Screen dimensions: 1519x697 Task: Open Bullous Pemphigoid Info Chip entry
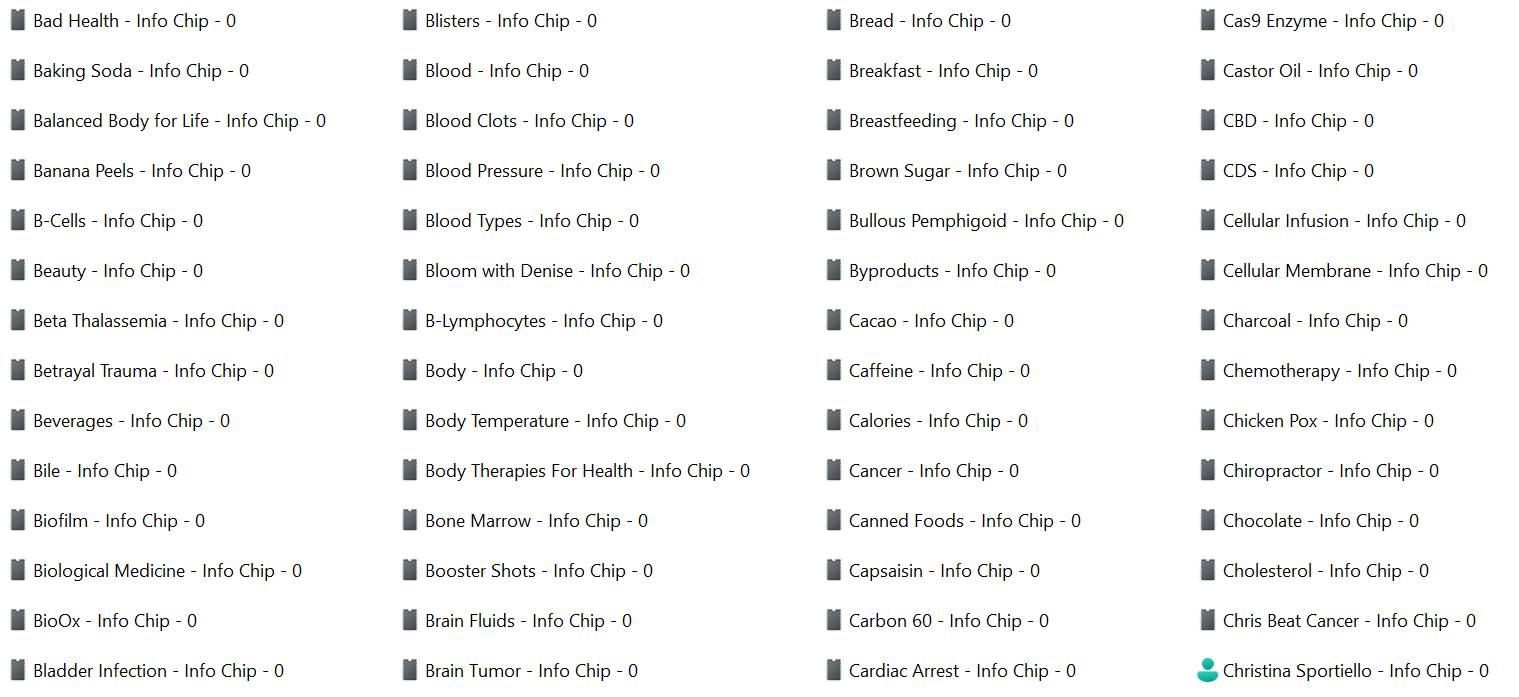coord(985,221)
